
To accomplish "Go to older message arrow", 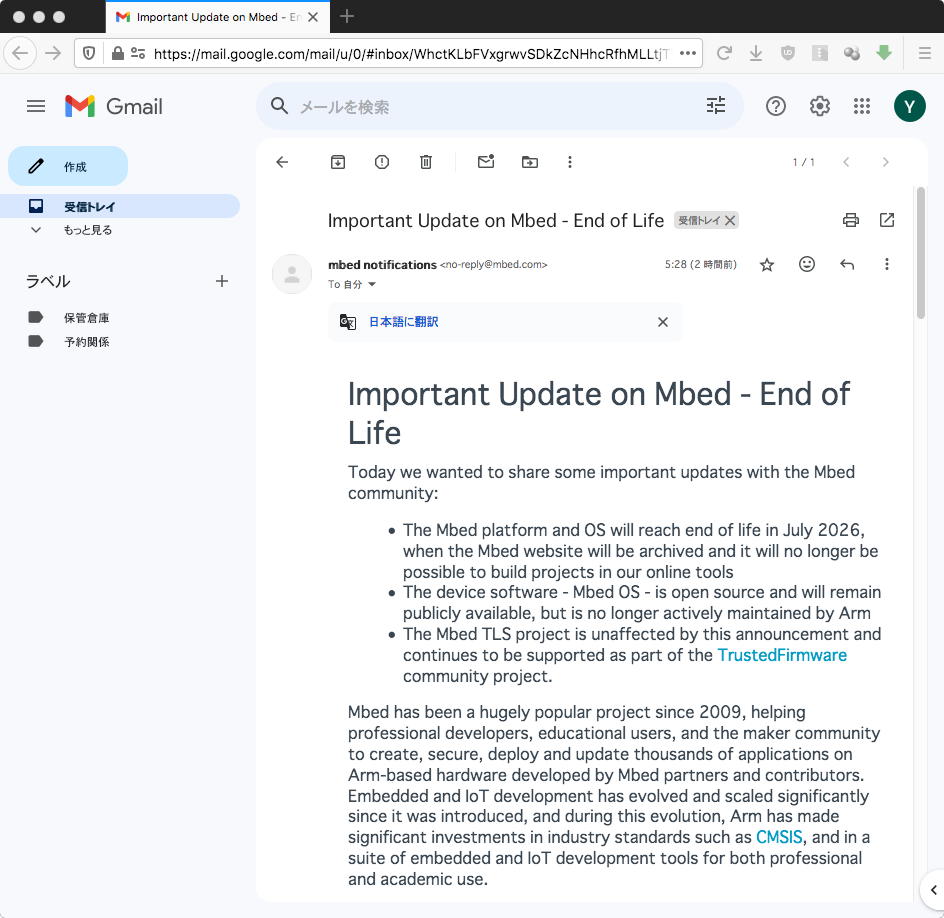I will tap(885, 162).
